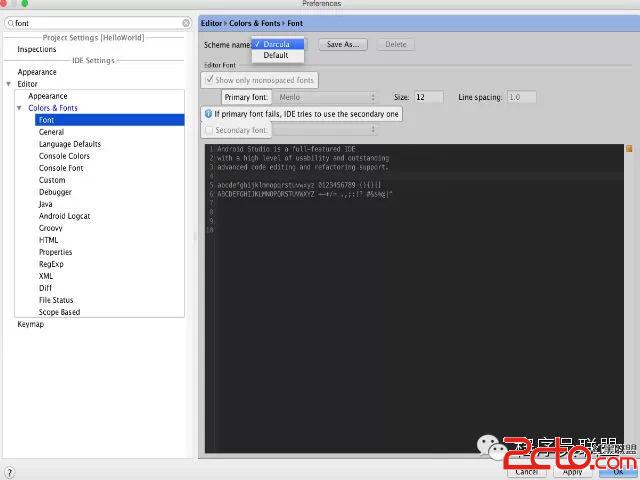Image resolution: width=640 pixels, height=480 pixels.
Task: Open Appearance under Editor
Action: (x=48, y=96)
